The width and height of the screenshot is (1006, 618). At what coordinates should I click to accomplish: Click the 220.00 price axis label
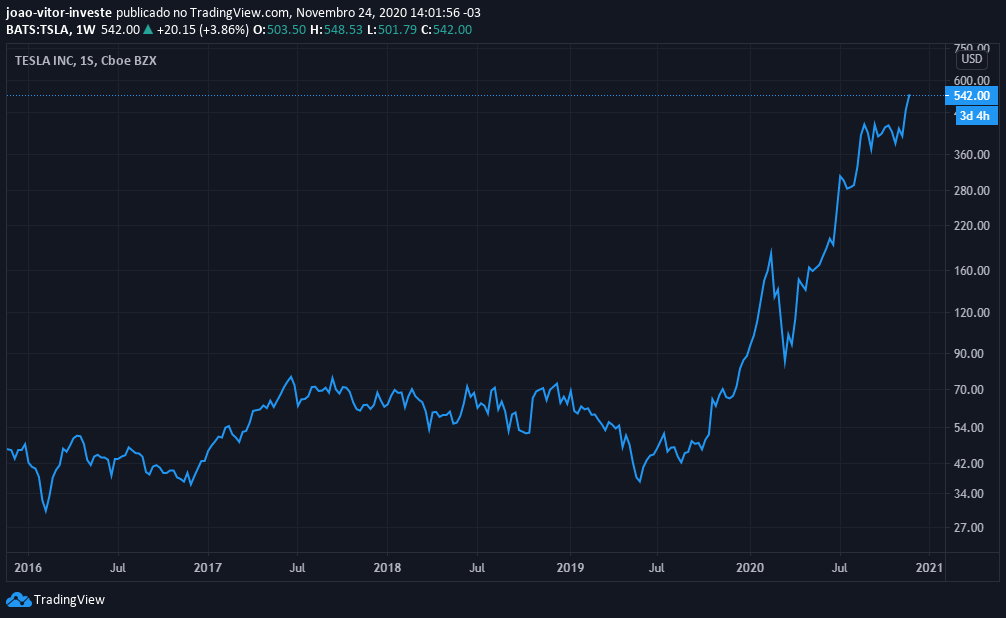(x=971, y=226)
